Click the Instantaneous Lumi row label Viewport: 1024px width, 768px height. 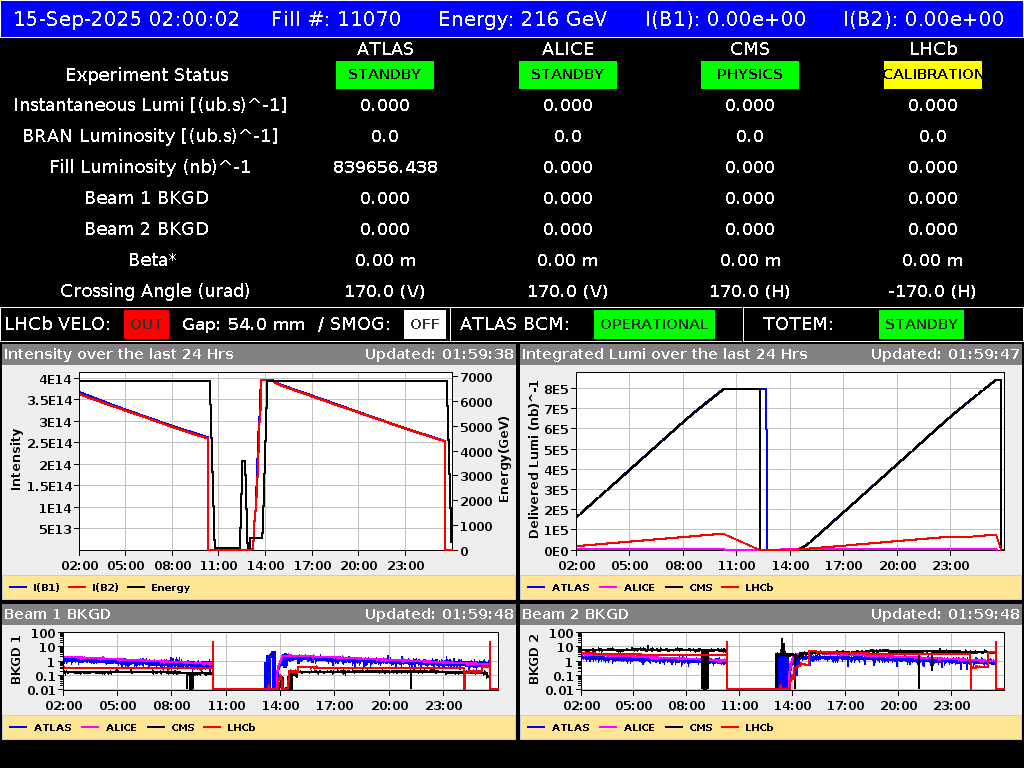(x=150, y=105)
